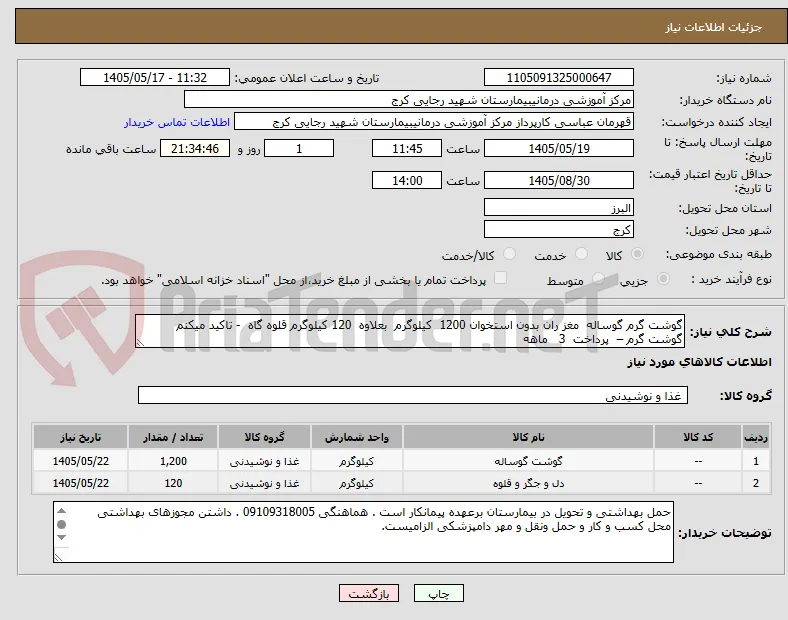Screen dimensions: 788x620
Task: Click the نام کالا column header
Action: click(528, 437)
